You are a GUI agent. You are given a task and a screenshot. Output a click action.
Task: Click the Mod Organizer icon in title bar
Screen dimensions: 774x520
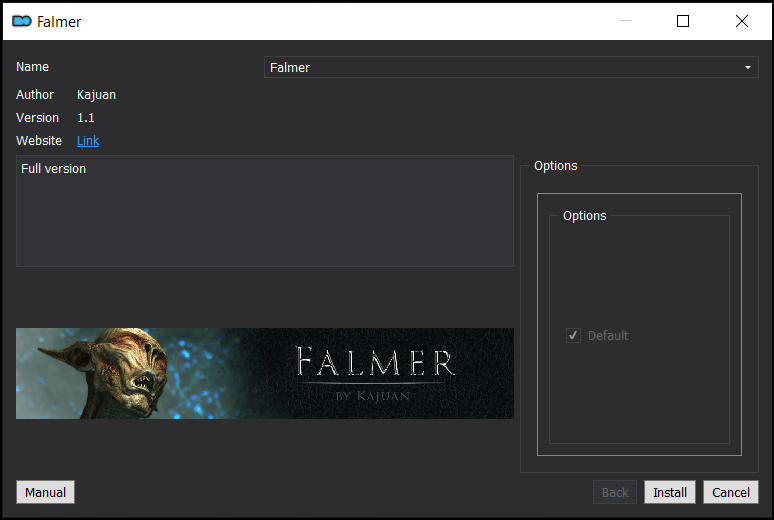pos(22,21)
